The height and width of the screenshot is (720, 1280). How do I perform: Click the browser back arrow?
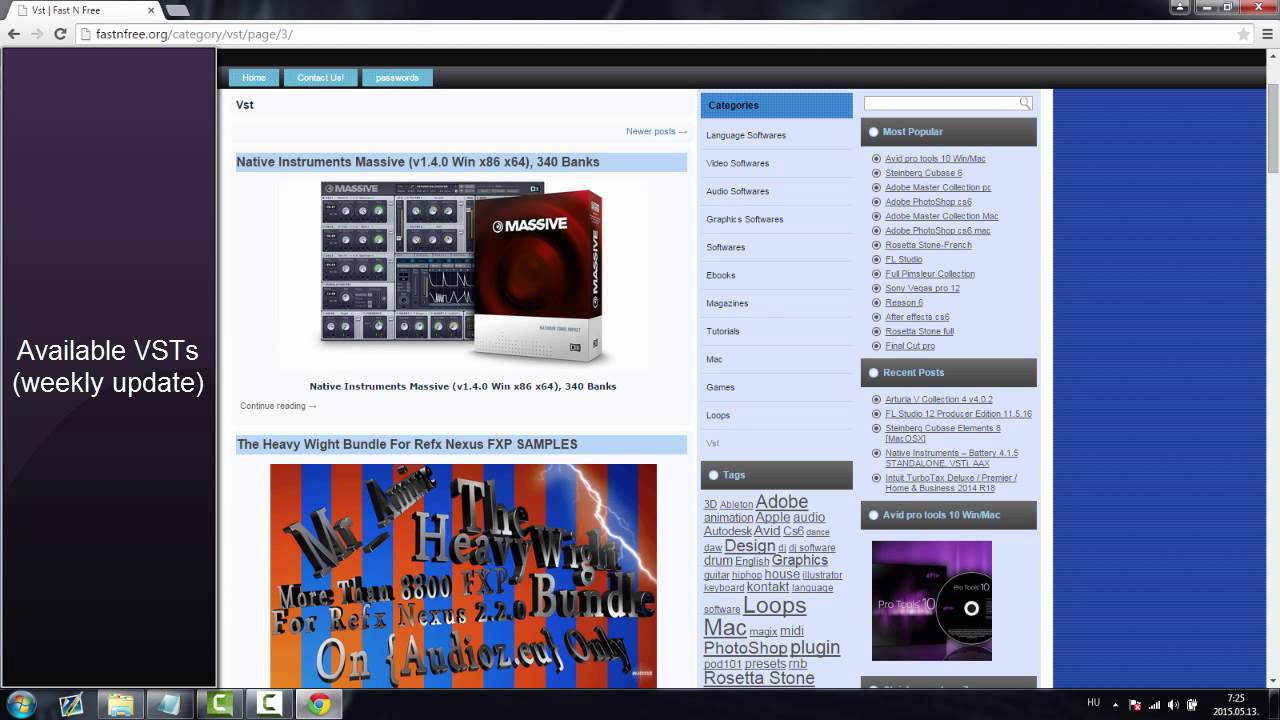coord(14,33)
